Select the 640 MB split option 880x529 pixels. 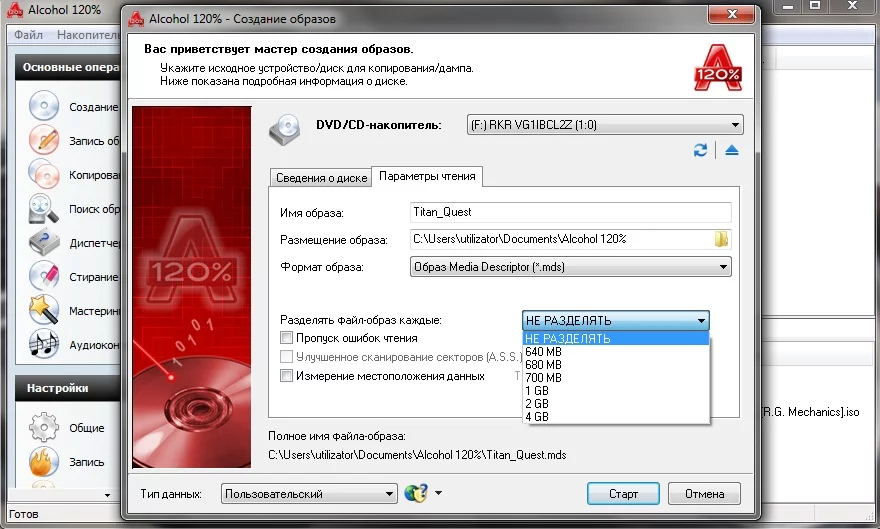[616, 352]
